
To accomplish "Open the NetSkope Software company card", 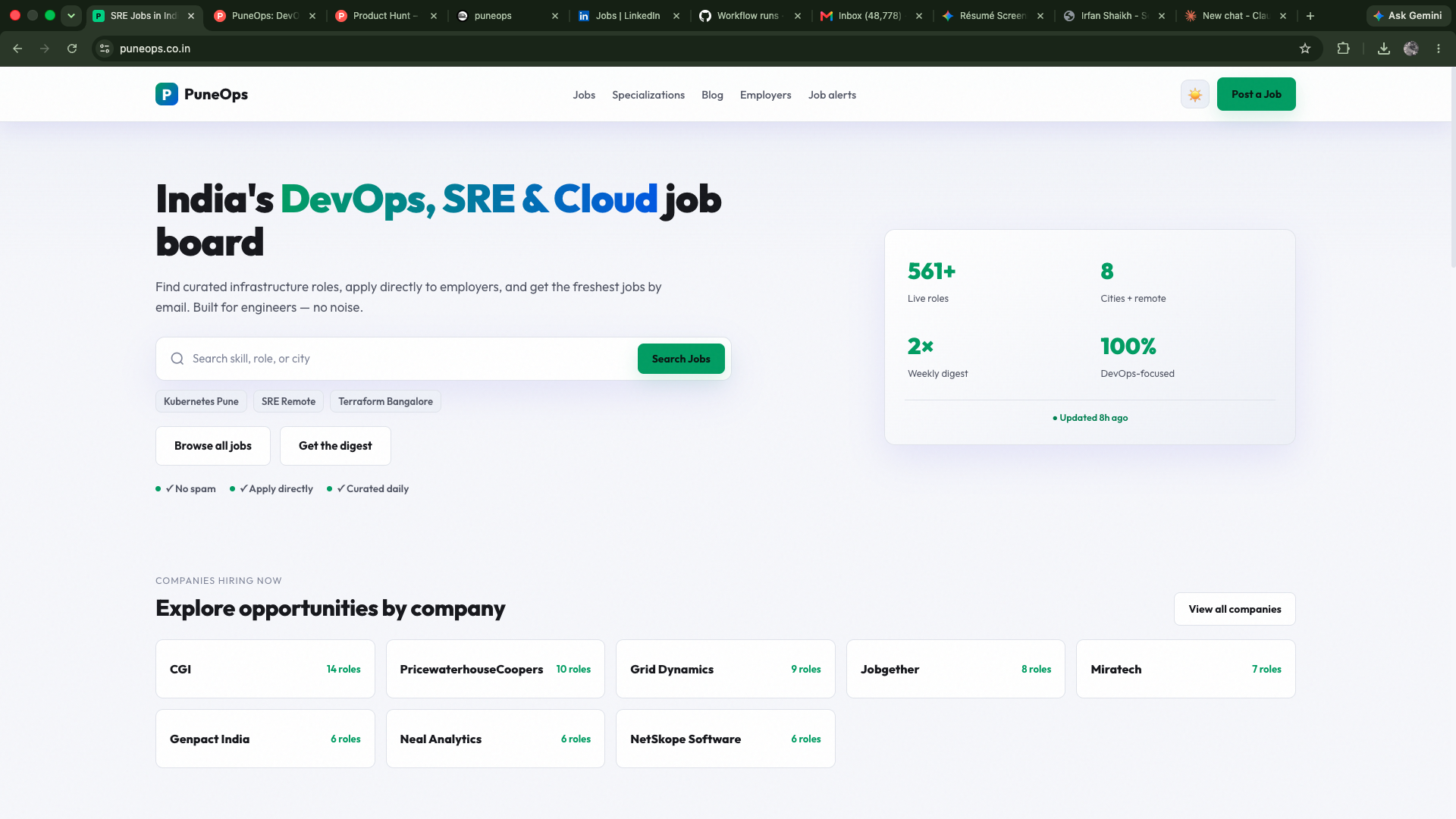I will (x=726, y=739).
